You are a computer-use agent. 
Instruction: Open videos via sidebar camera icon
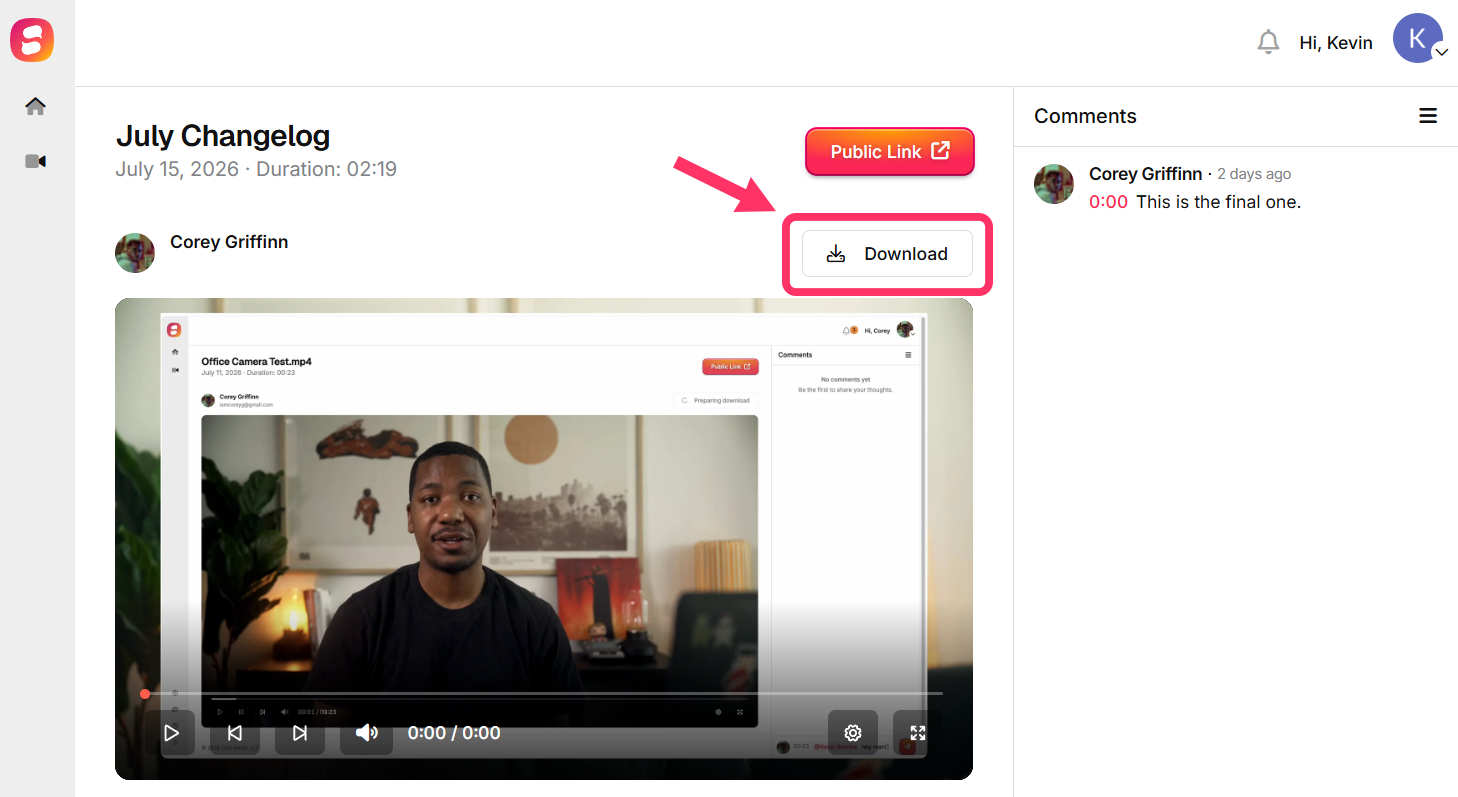click(36, 161)
